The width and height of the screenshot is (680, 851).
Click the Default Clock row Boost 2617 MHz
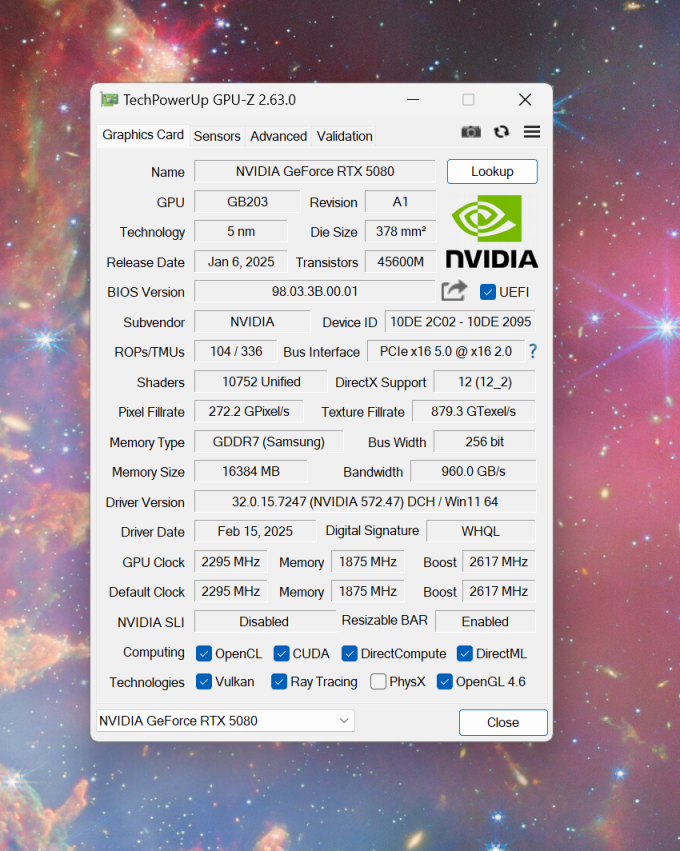click(499, 592)
